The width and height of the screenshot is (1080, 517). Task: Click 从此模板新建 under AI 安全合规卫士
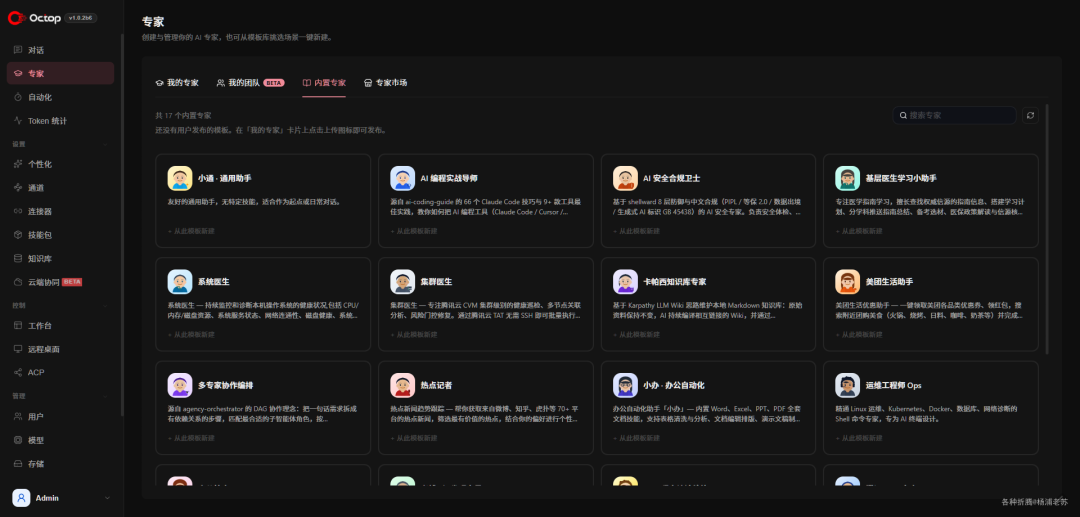tap(636, 231)
